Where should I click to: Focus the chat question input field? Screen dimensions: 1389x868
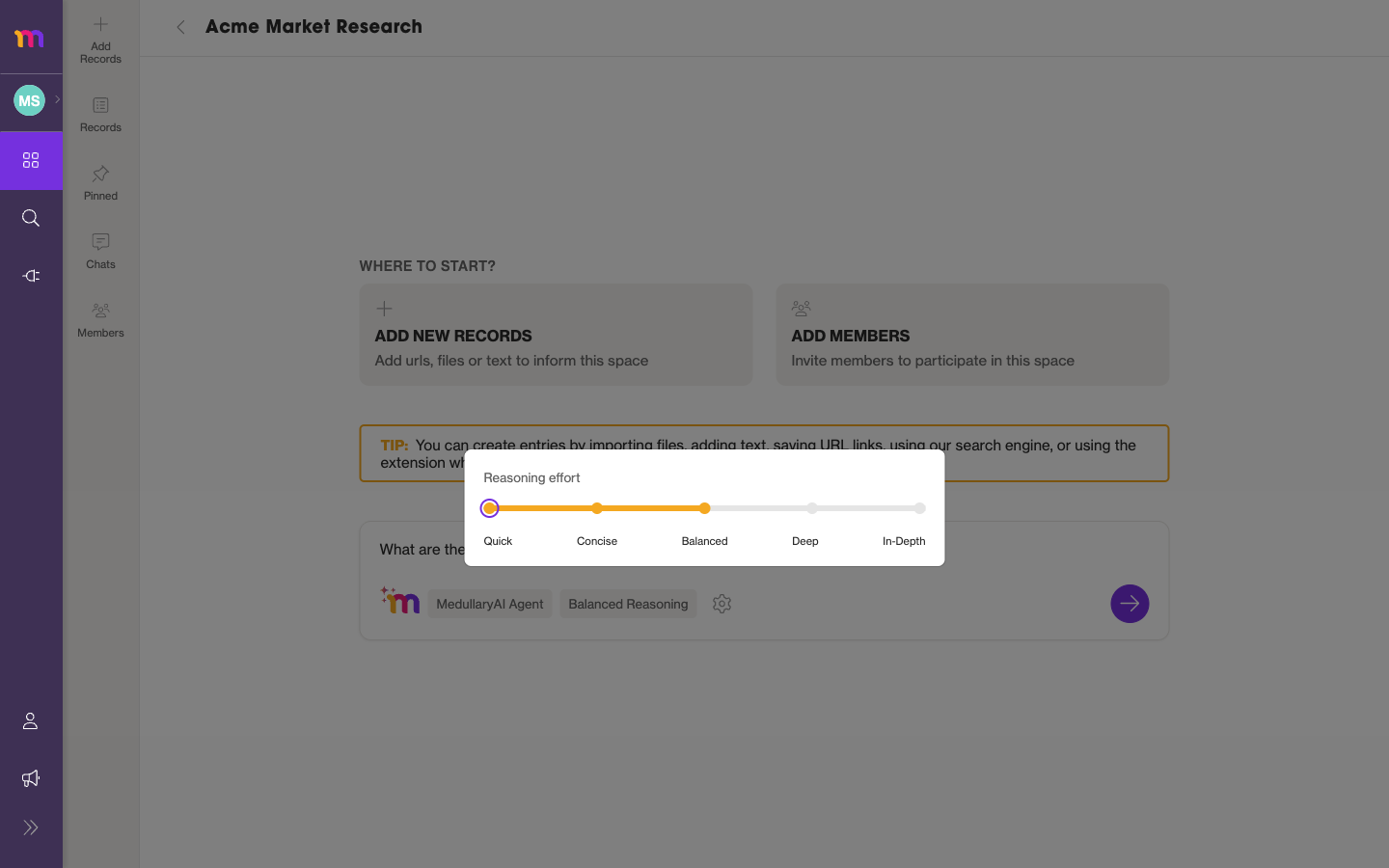764,550
